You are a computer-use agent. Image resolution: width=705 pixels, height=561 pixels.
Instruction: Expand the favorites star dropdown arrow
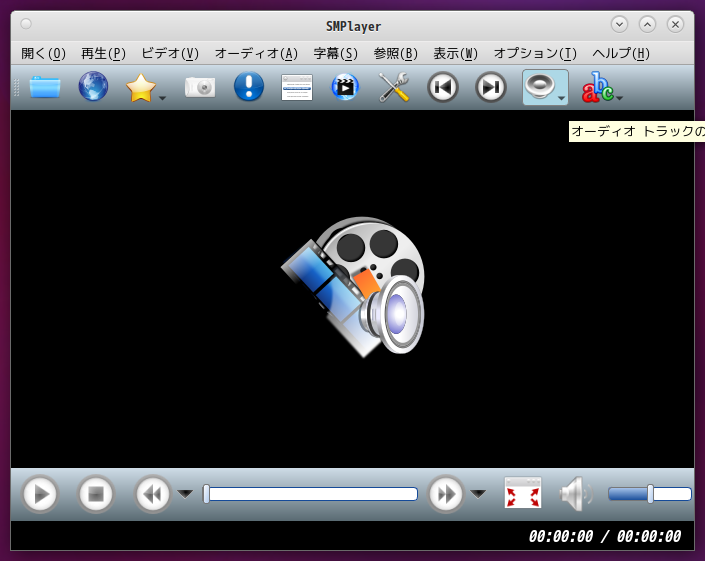163,98
